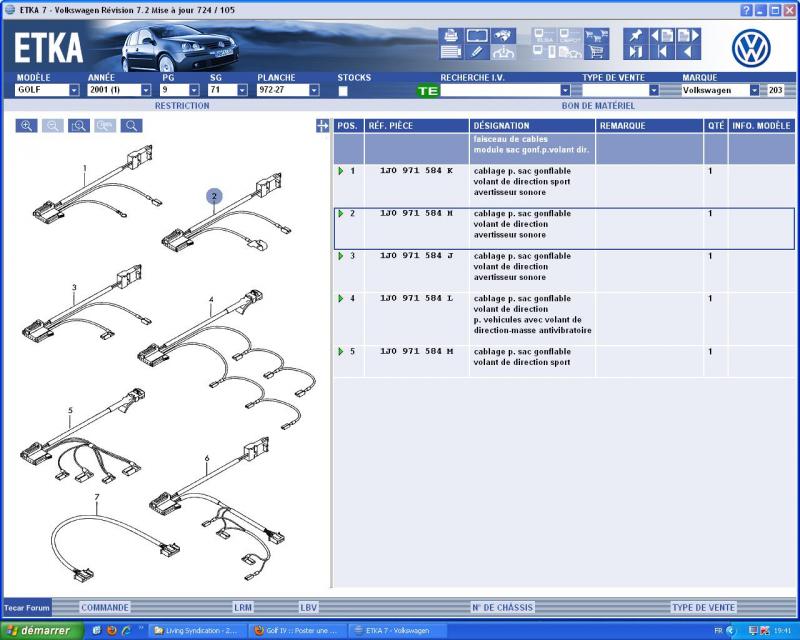Select the zoom-area magnifier tool
The height and width of the screenshot is (640, 800).
[x=79, y=126]
